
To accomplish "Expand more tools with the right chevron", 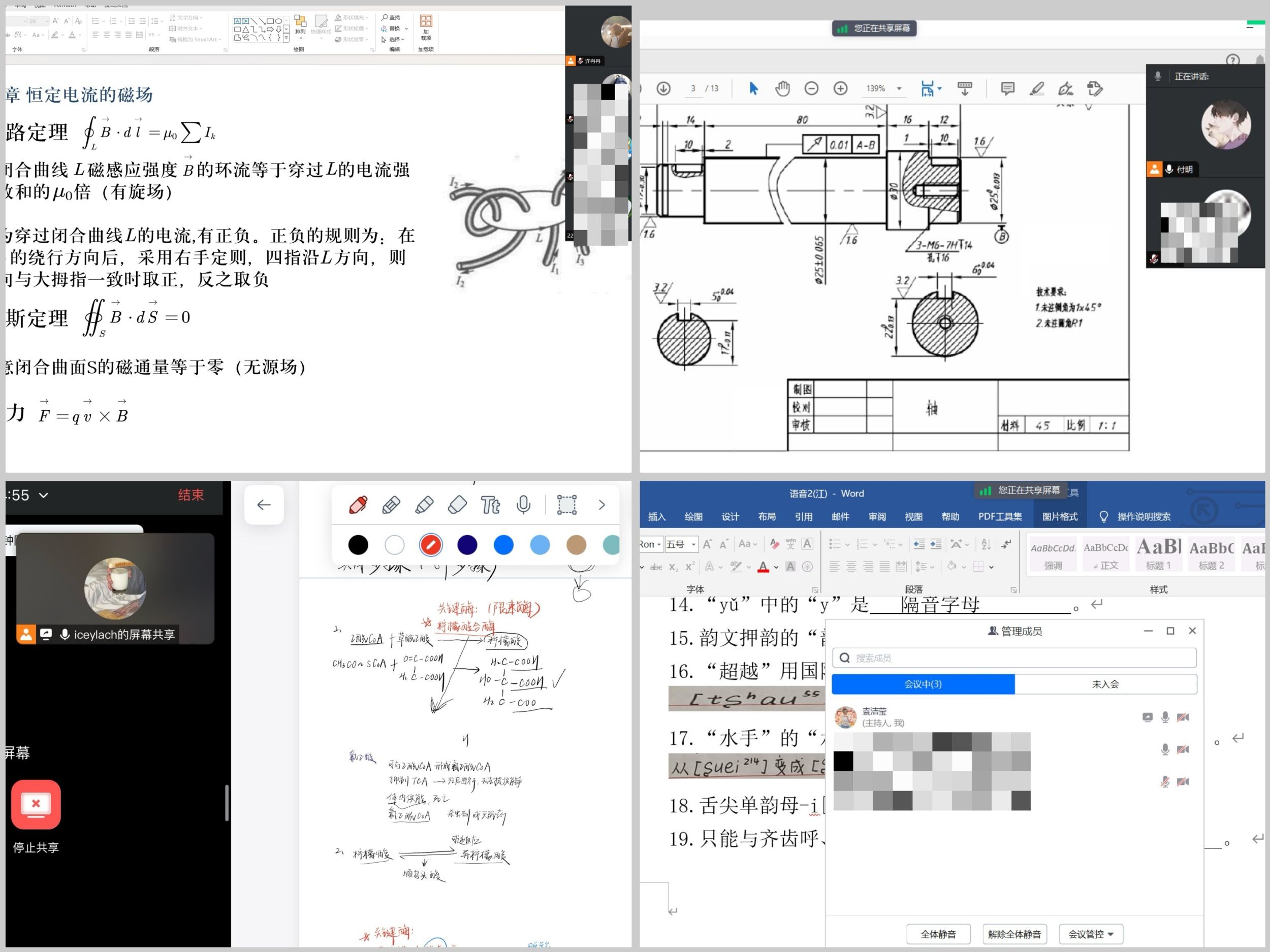I will (601, 505).
